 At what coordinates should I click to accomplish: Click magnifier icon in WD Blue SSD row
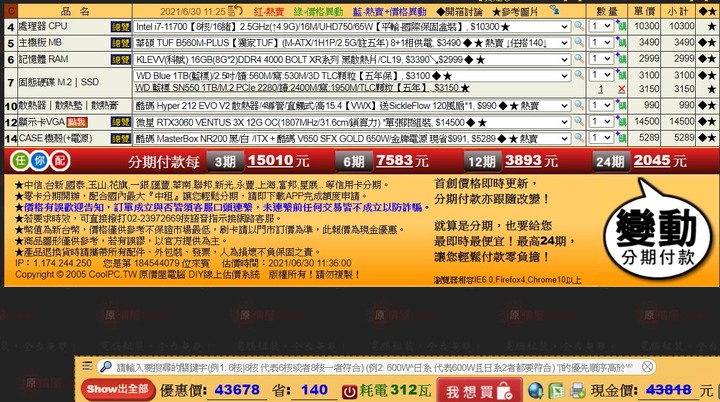click(x=579, y=75)
